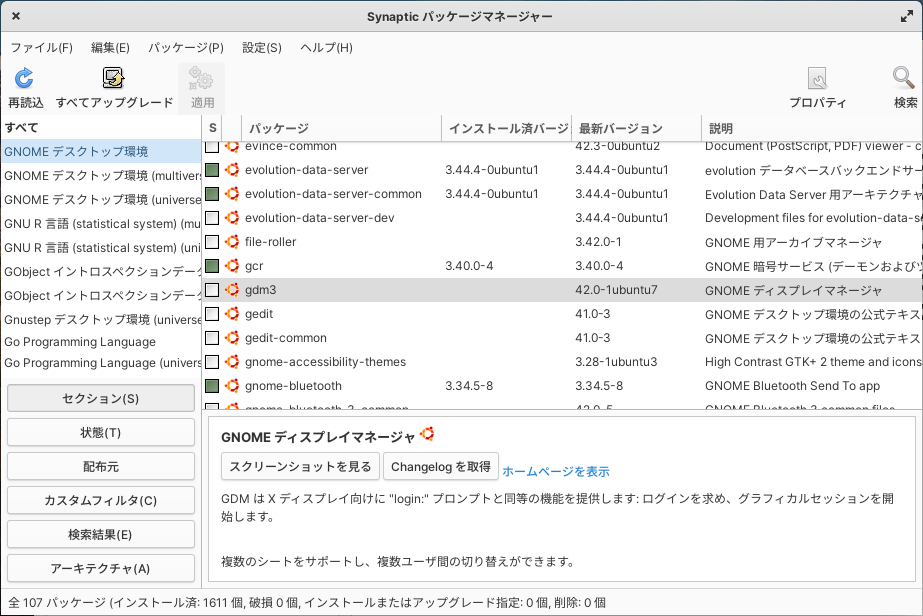Open the 編集(E) menu
Viewport: 923px width, 616px height.
[110, 48]
